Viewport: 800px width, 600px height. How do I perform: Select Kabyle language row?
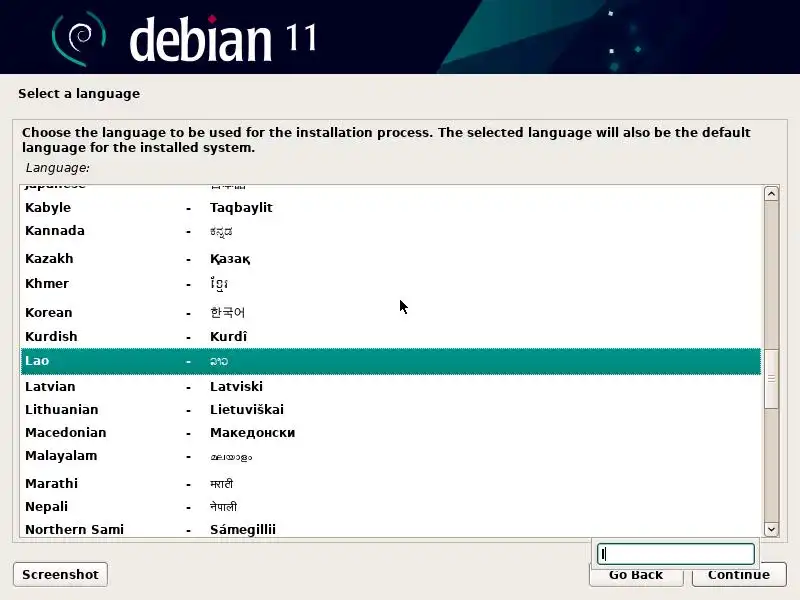pyautogui.click(x=391, y=208)
